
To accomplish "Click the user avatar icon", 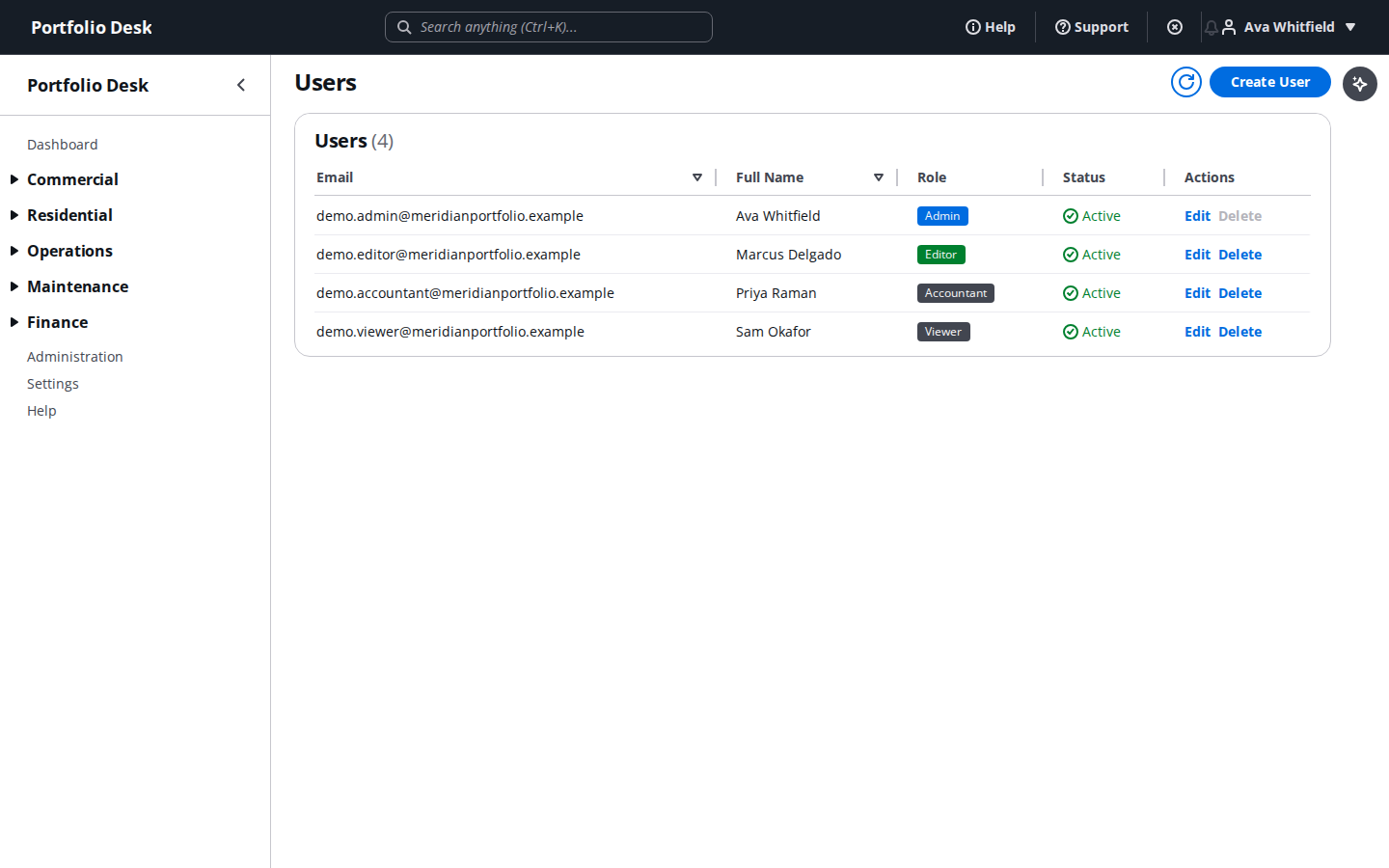I will pyautogui.click(x=1229, y=27).
